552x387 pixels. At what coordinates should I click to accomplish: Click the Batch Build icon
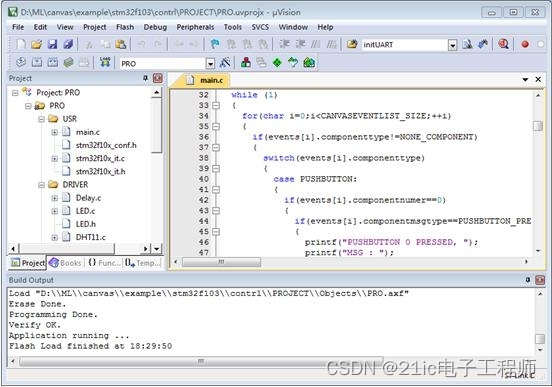pyautogui.click(x=68, y=63)
